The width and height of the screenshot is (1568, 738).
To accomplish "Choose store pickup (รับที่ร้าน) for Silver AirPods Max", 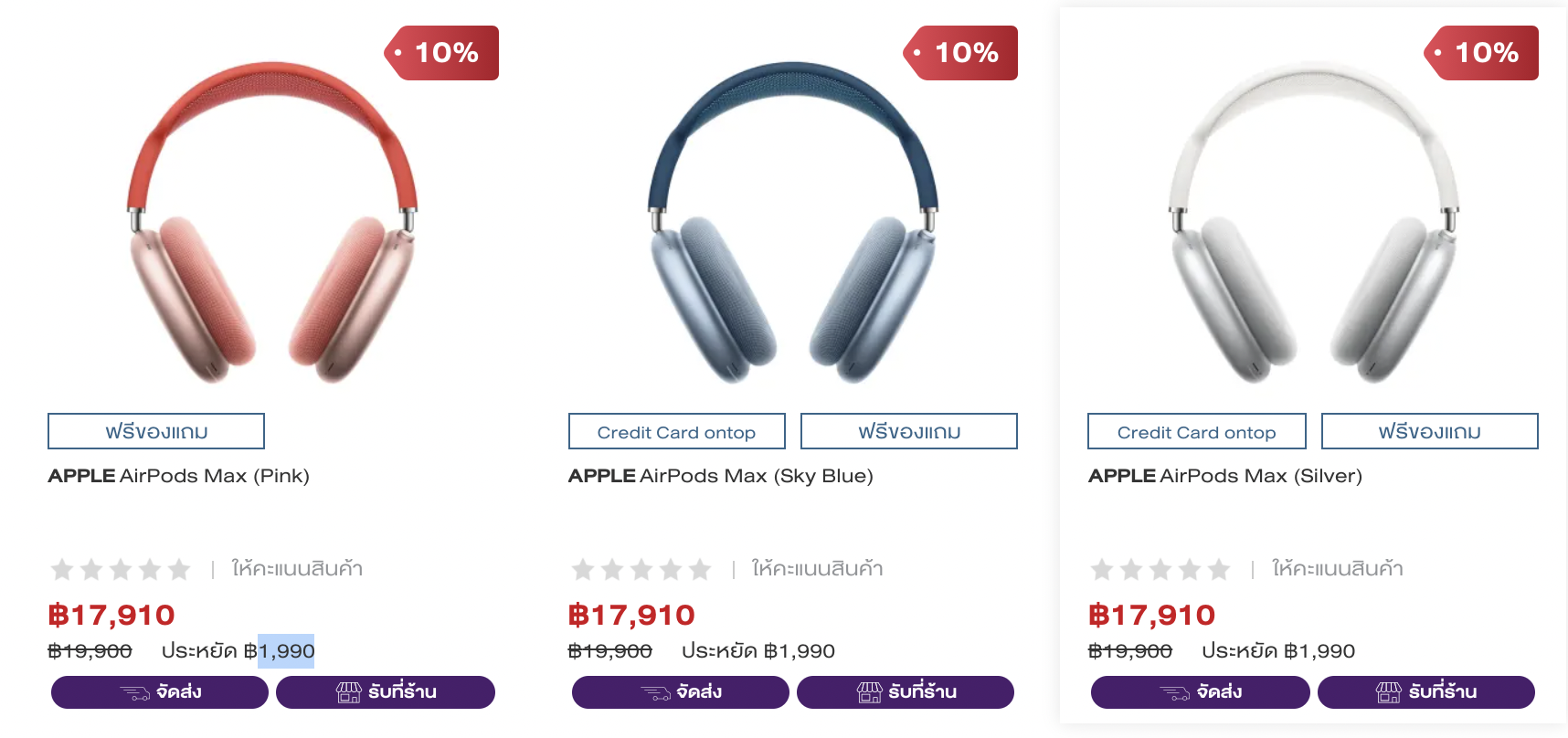I will (1425, 692).
